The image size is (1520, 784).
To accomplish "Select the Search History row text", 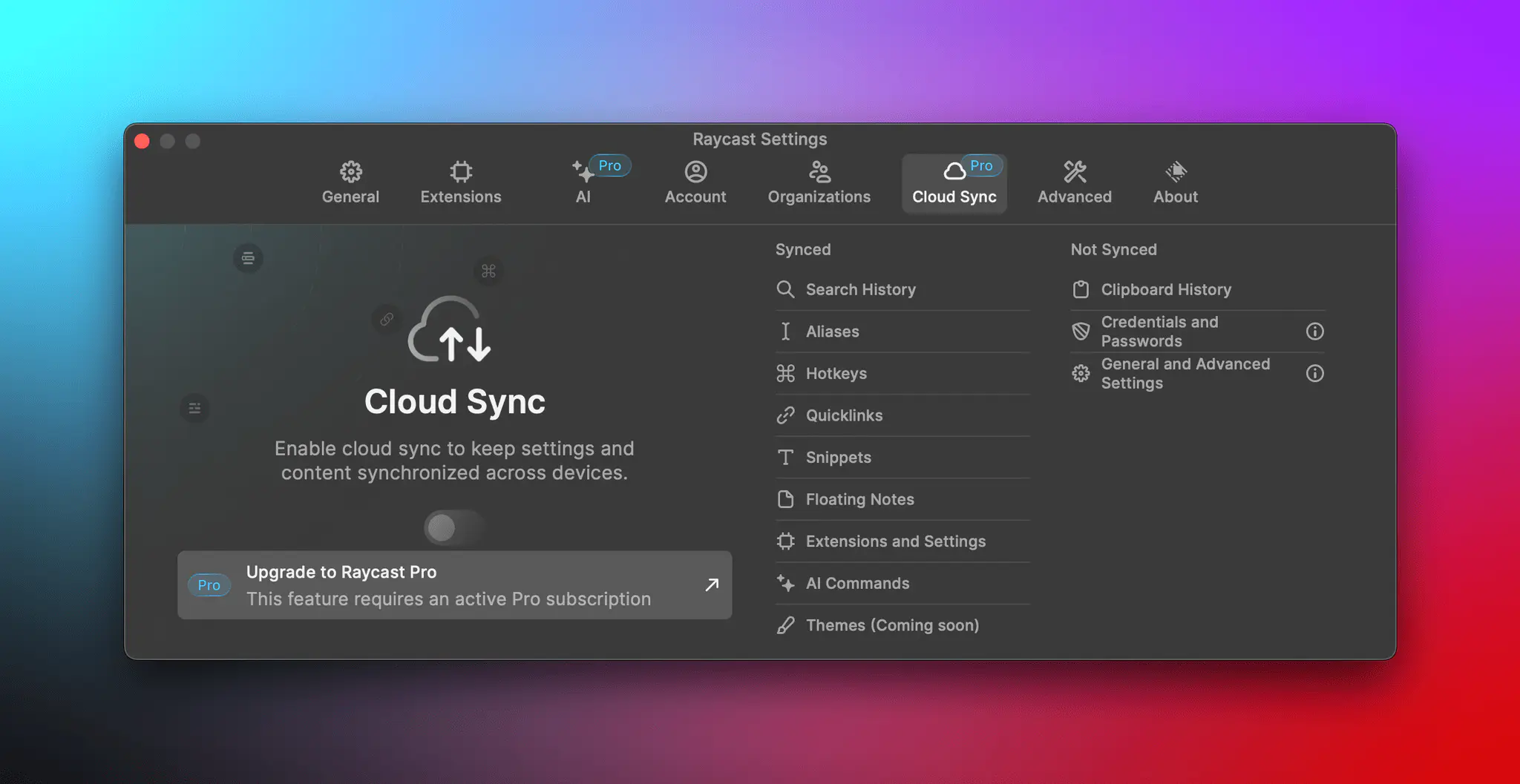I will pos(861,289).
